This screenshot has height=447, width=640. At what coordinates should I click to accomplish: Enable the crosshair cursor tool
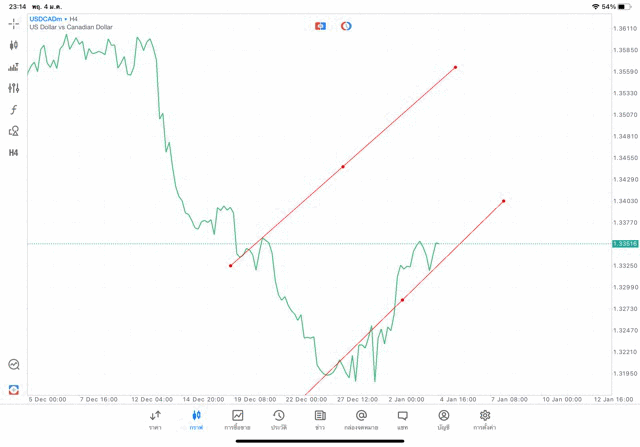point(14,24)
